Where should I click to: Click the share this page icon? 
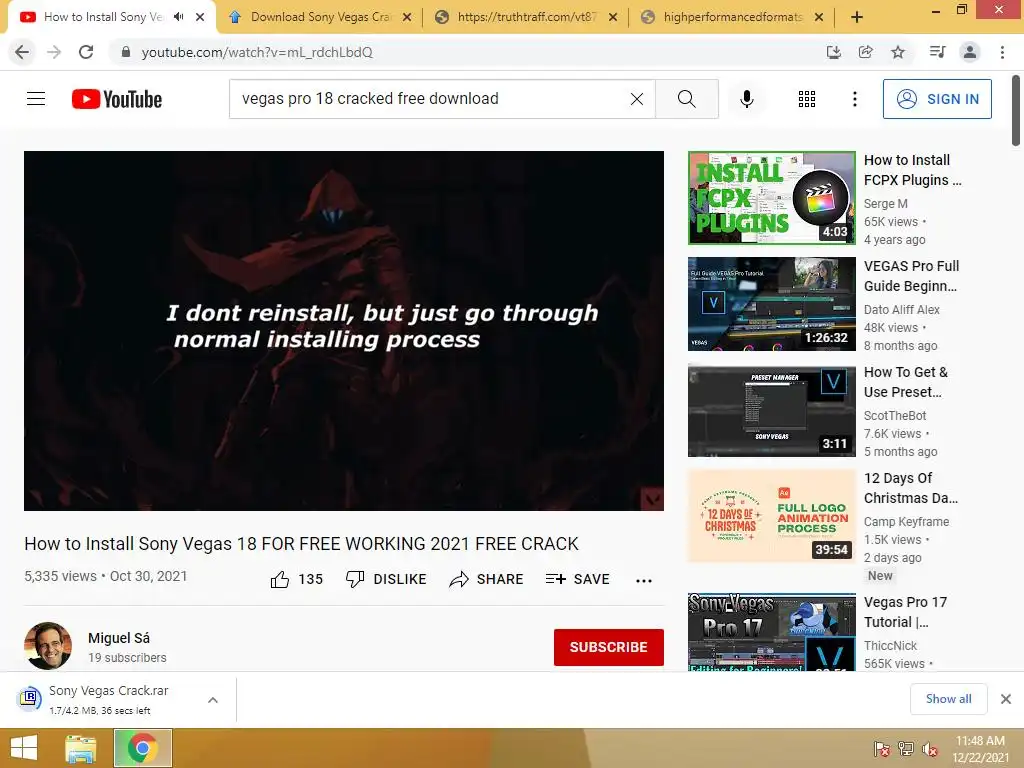866,52
